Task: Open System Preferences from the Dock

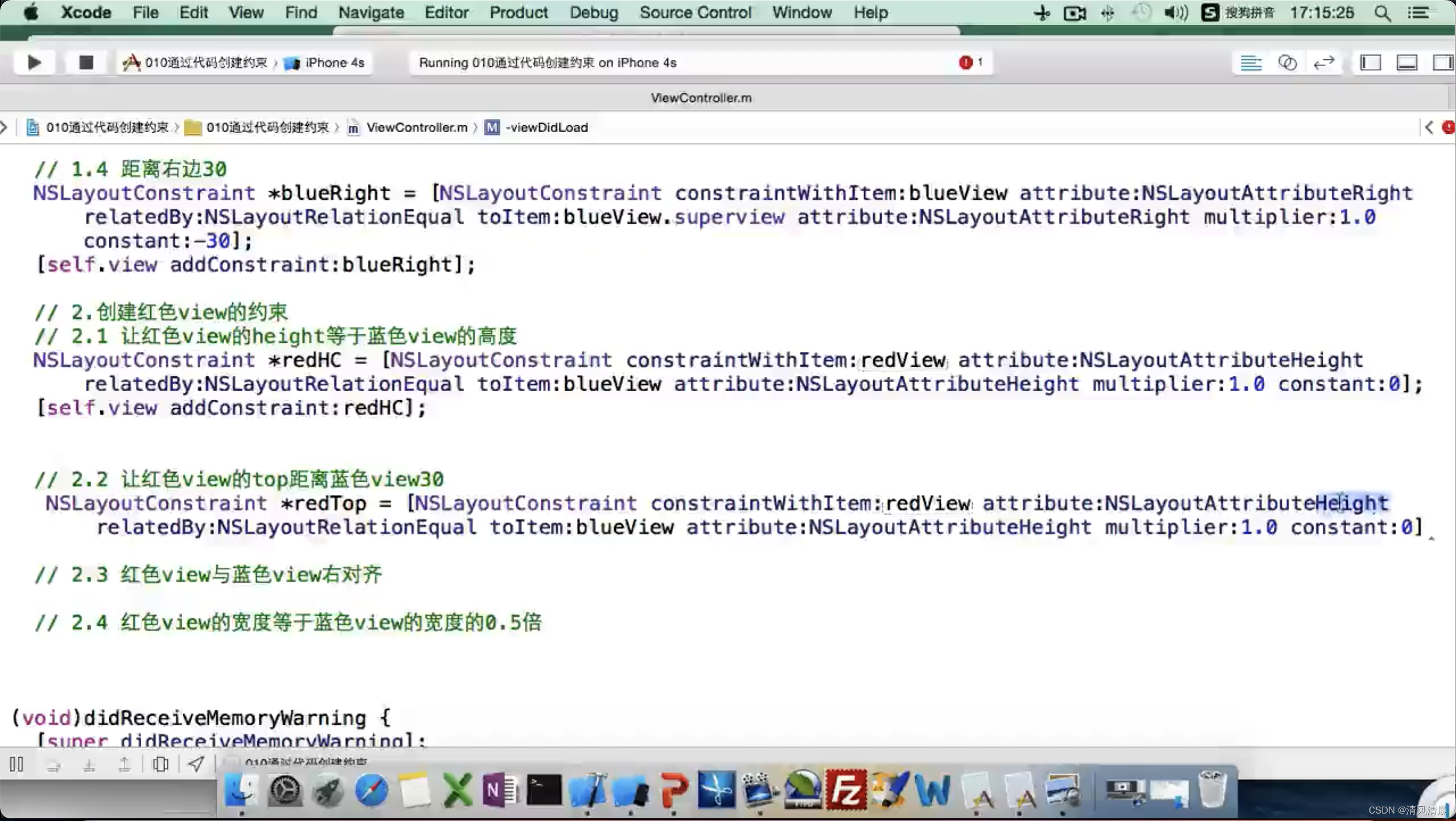Action: point(285,790)
